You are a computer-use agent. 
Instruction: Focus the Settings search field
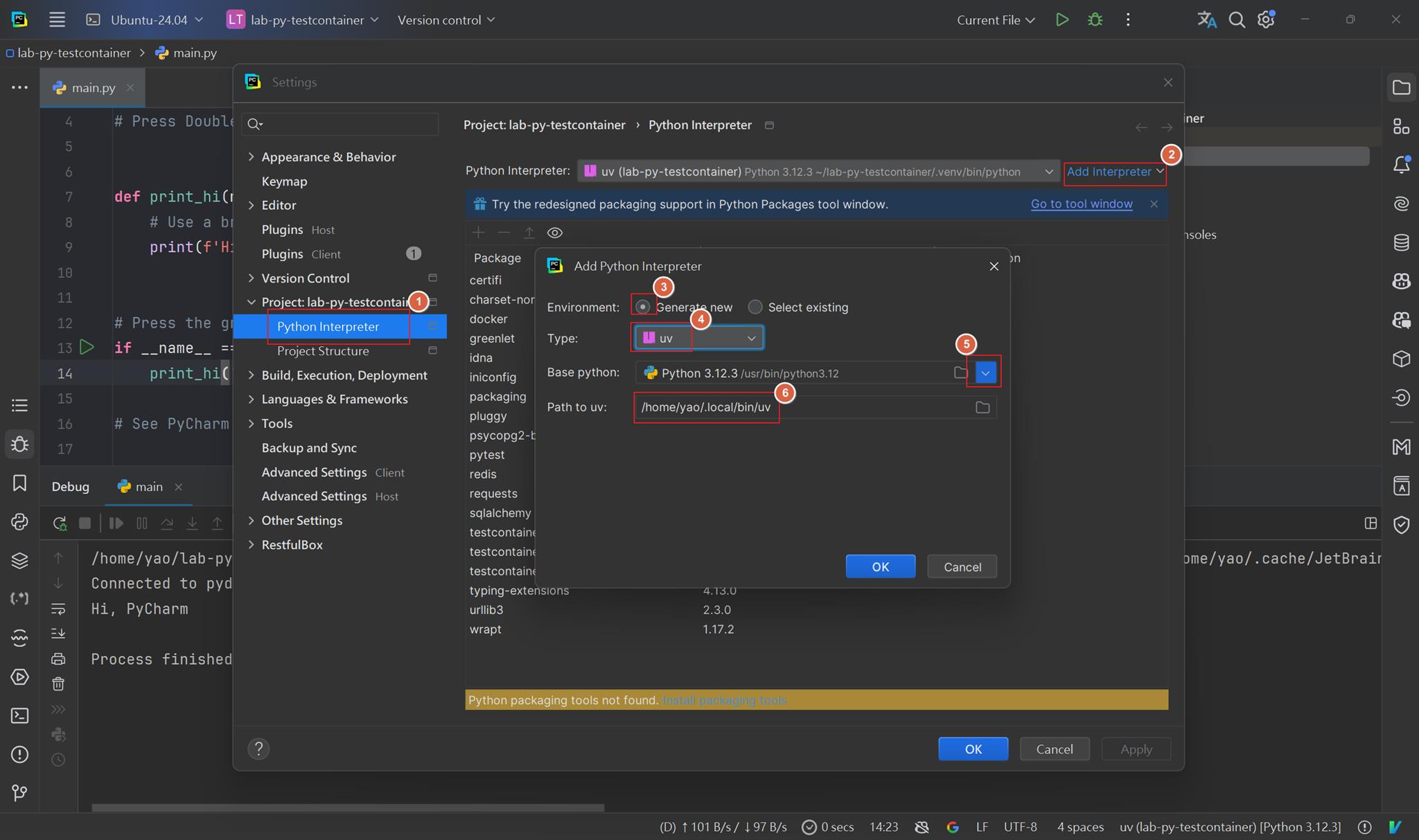[340, 124]
